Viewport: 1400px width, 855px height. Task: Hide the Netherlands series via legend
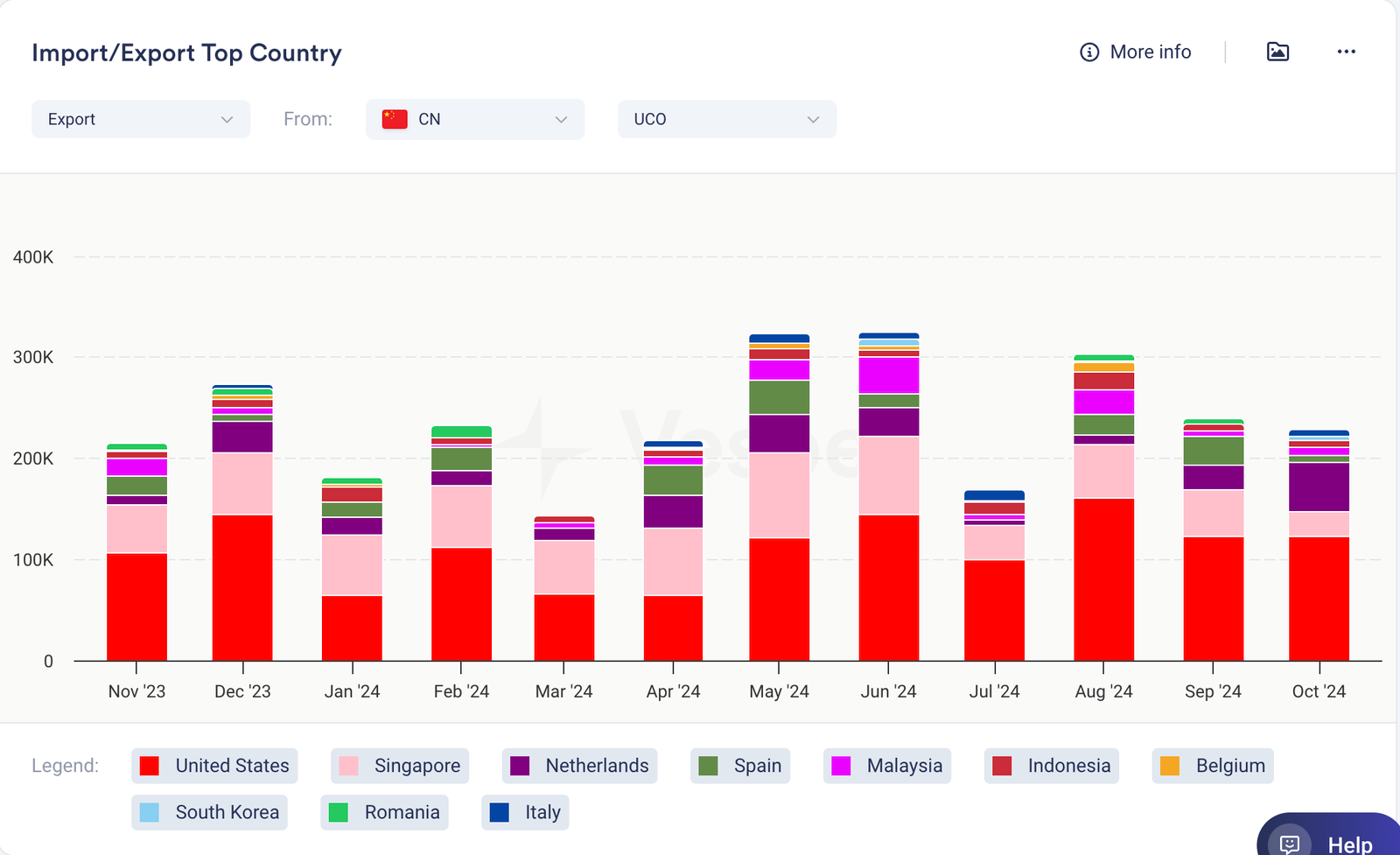click(580, 766)
